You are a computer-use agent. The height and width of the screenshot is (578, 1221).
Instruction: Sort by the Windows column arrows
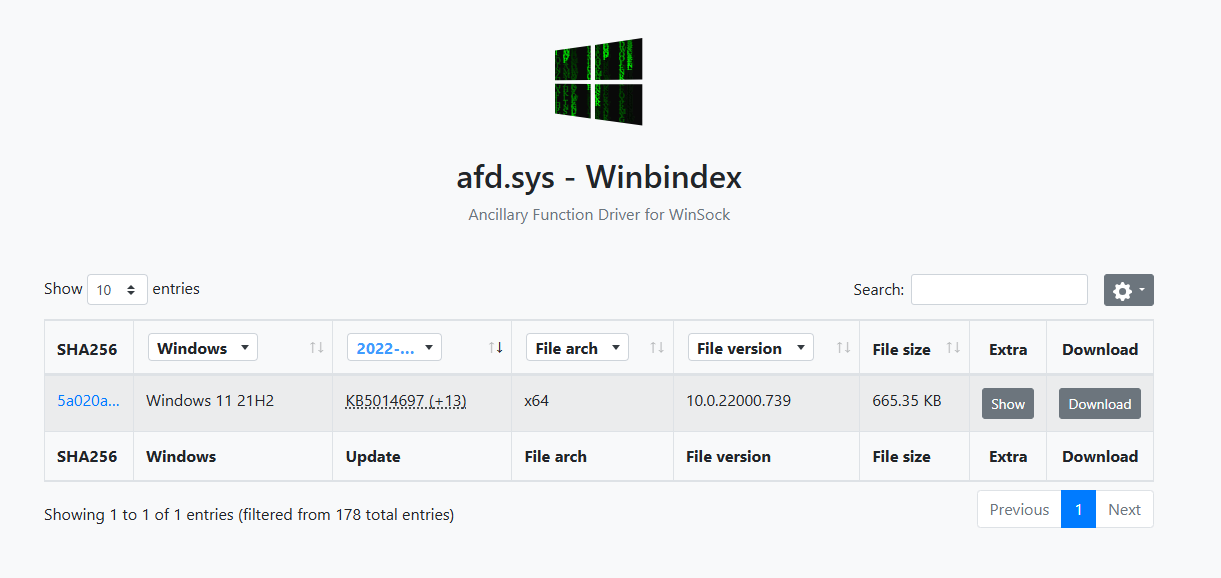tap(317, 348)
